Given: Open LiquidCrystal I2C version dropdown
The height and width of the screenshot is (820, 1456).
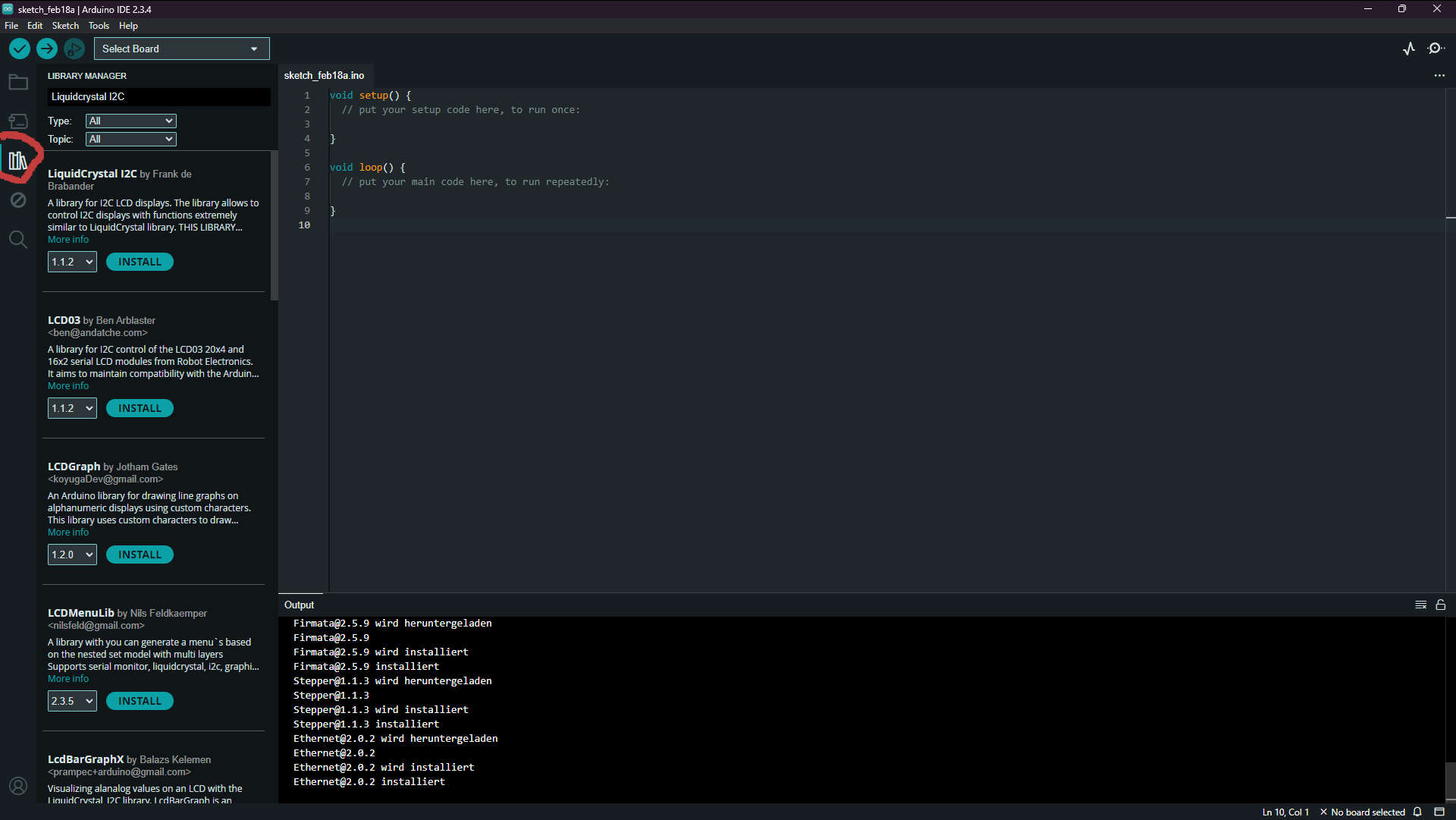Looking at the screenshot, I should point(72,262).
